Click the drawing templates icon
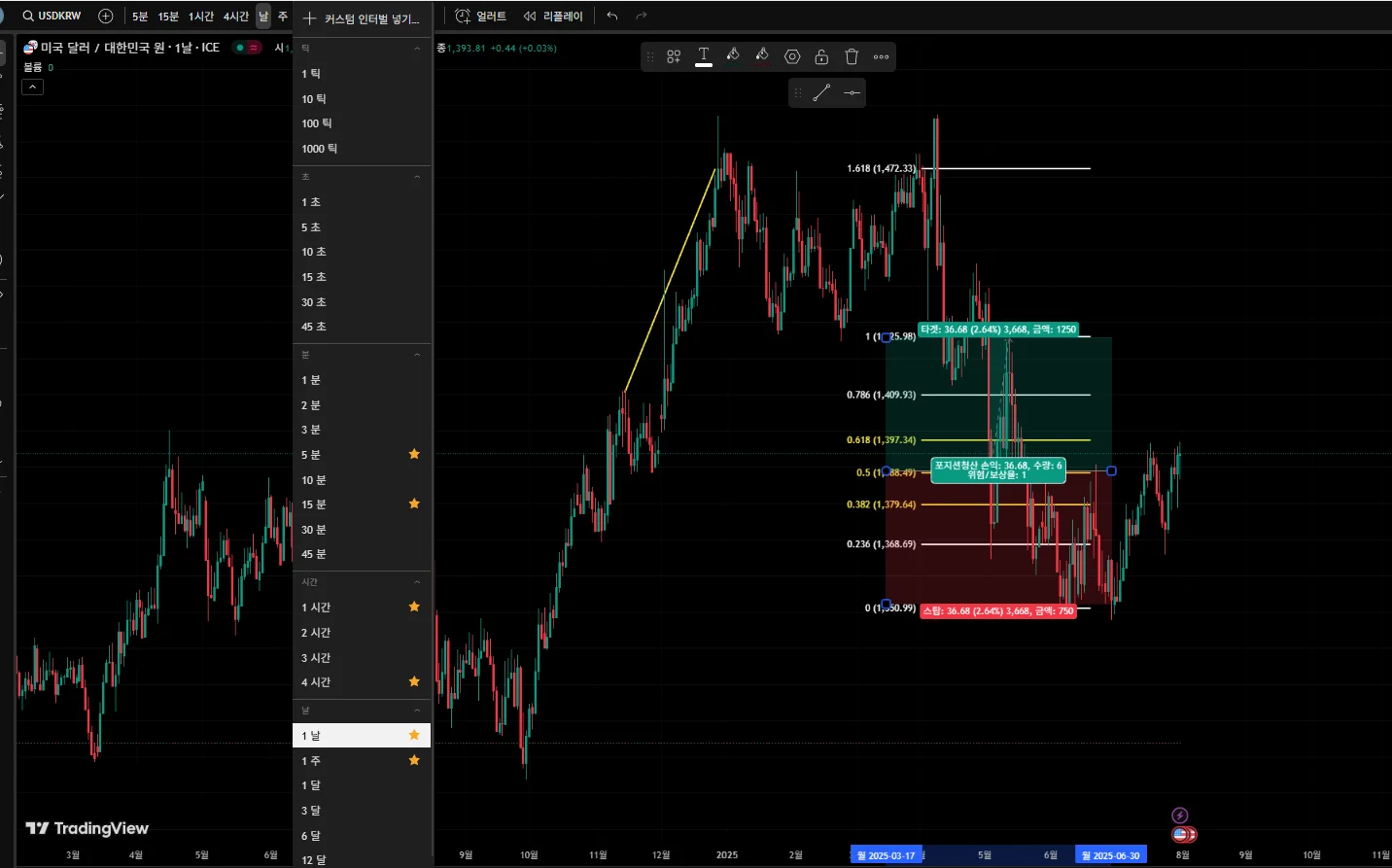 pyautogui.click(x=674, y=56)
